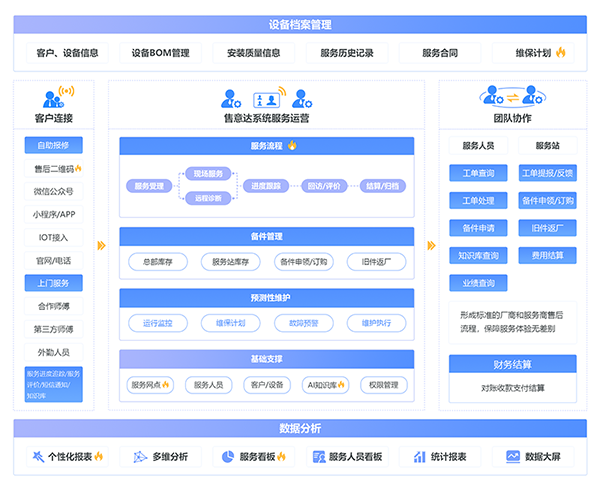Click the flame icon on 服务网点 pill
The width and height of the screenshot is (600, 491).
[x=165, y=385]
